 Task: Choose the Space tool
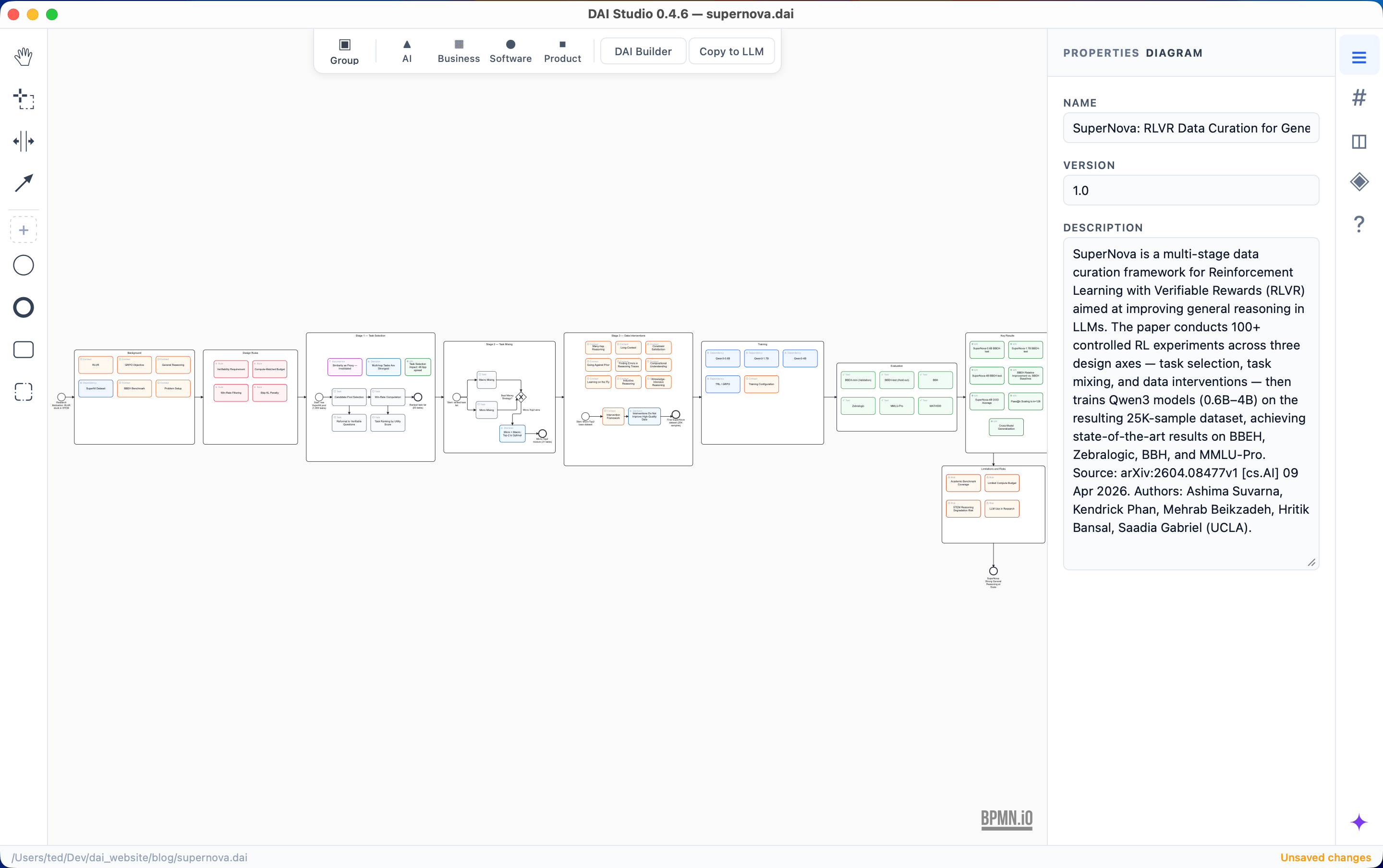click(x=24, y=141)
